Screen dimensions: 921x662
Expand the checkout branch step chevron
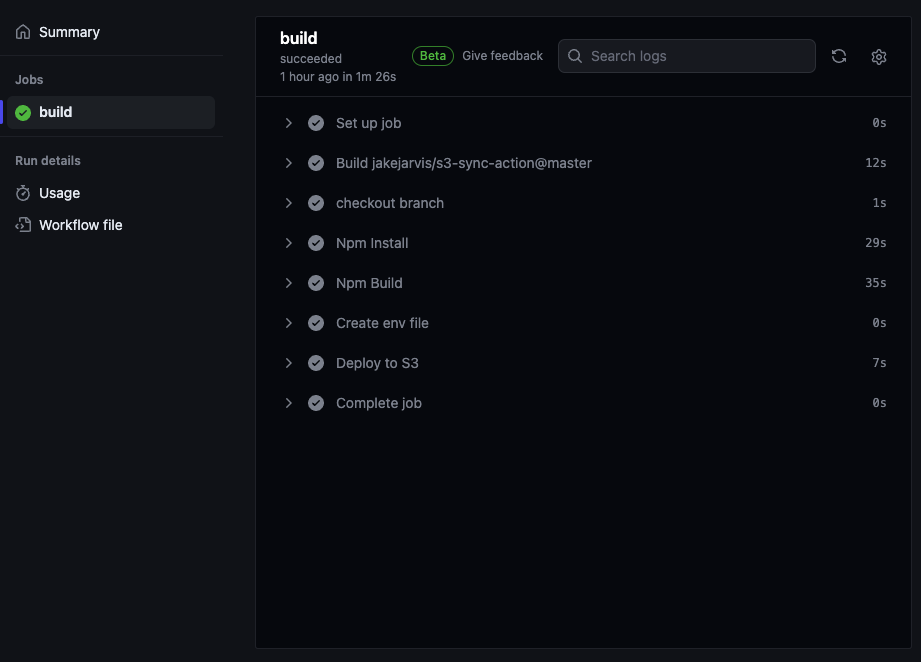coord(288,203)
